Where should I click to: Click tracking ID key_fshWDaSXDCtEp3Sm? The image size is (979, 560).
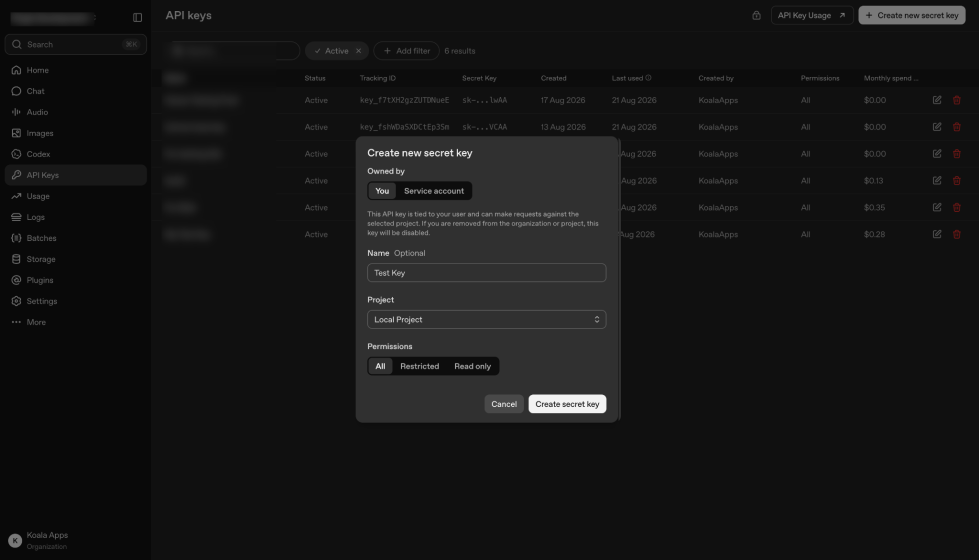coord(405,127)
